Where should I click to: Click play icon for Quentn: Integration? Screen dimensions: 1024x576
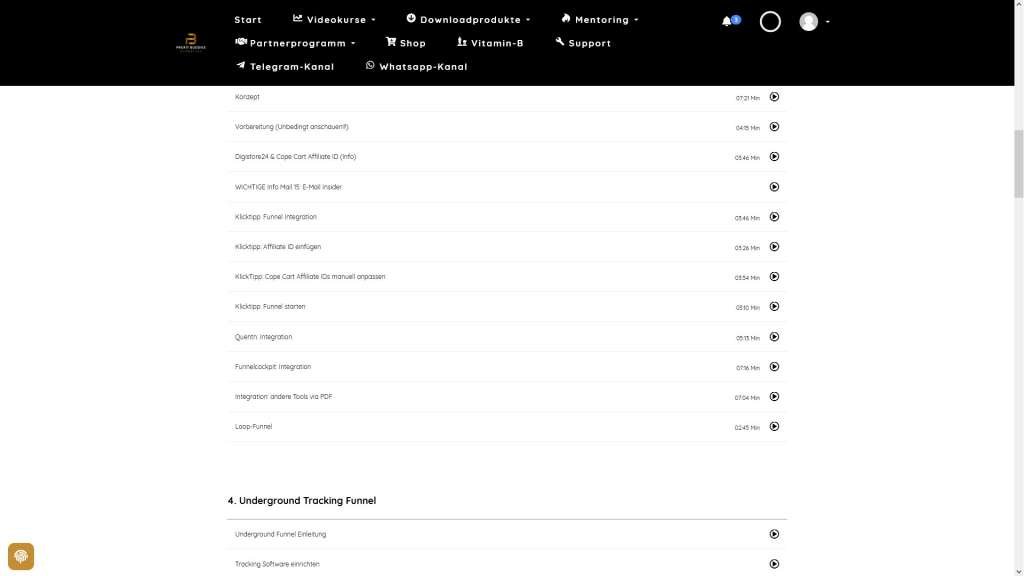774,337
